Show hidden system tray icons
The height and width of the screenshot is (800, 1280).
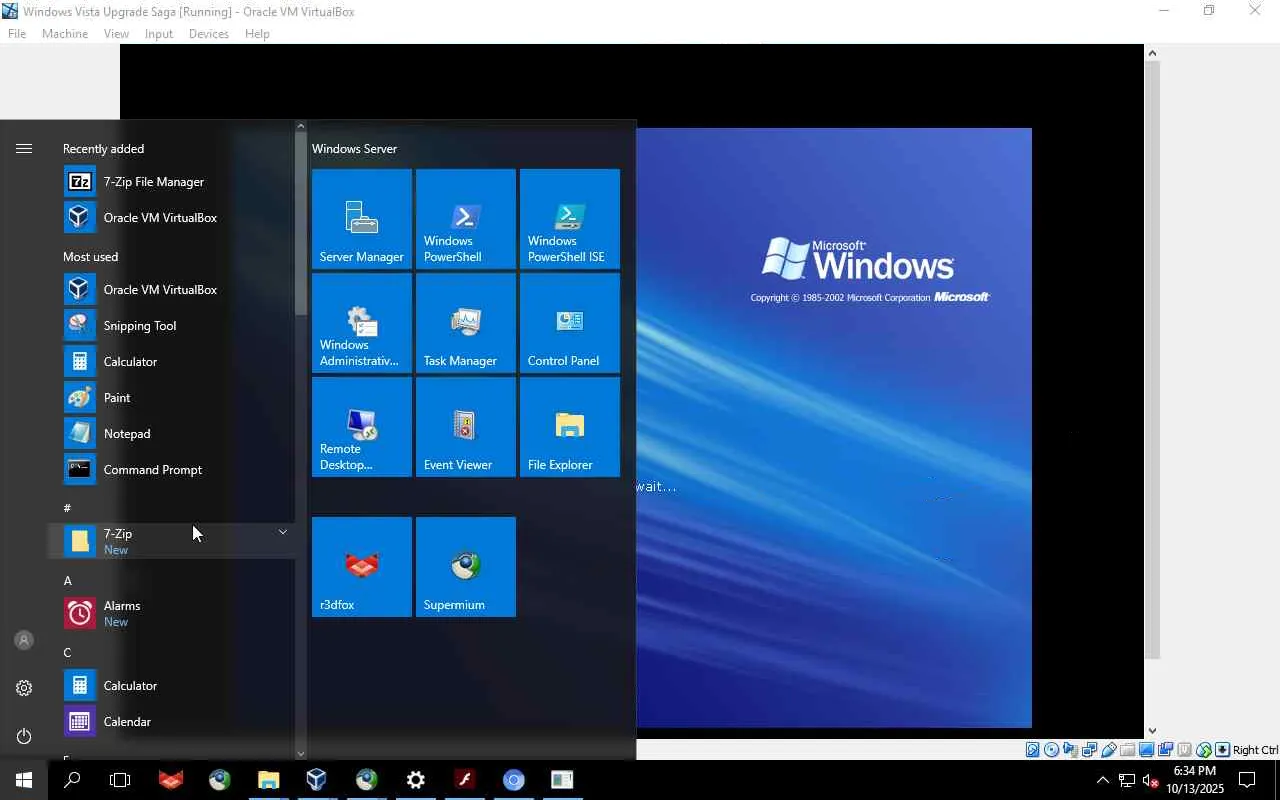pyautogui.click(x=1103, y=780)
